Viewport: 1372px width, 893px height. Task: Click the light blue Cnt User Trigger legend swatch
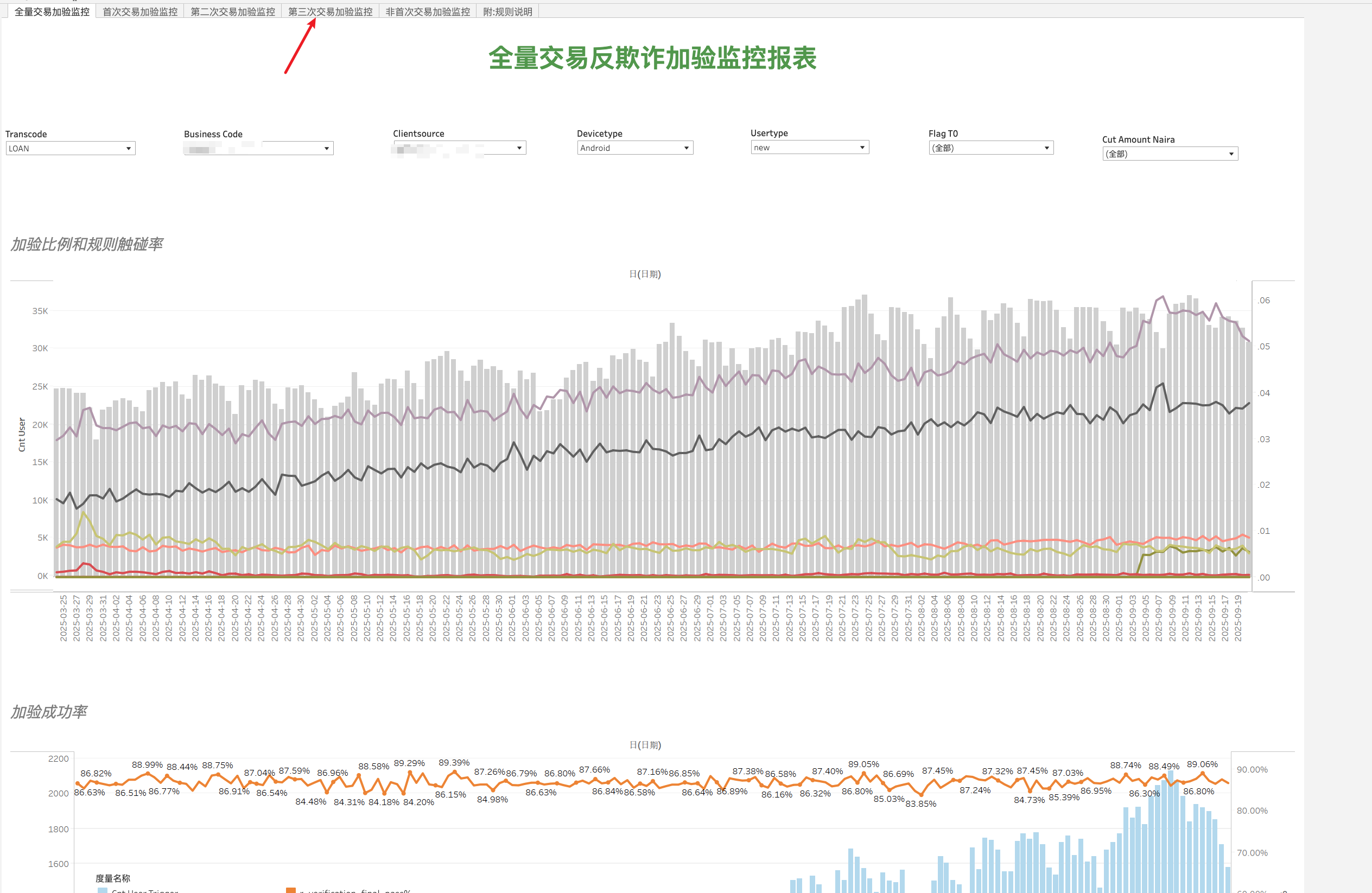pos(102,891)
